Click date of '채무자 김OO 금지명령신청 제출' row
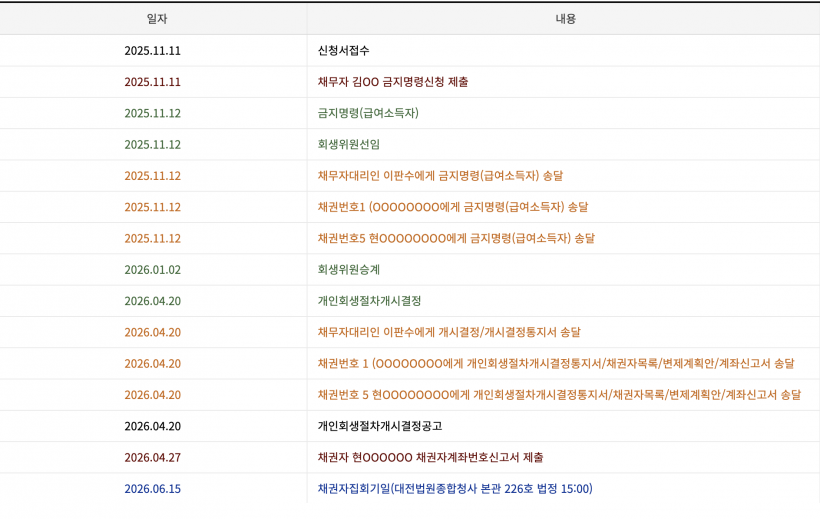The width and height of the screenshot is (820, 519). pos(153,82)
